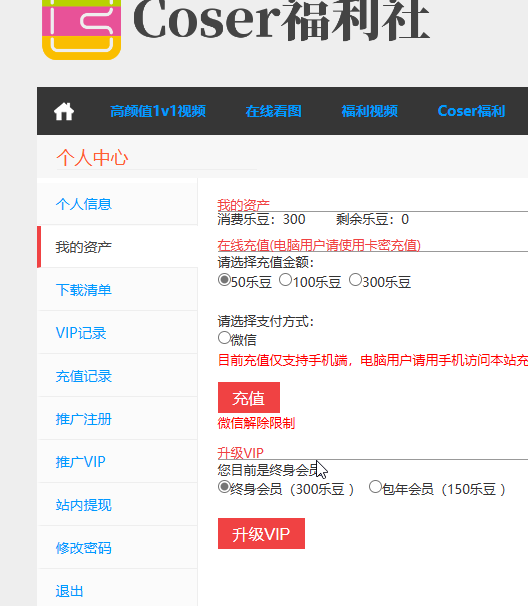Click the 剩余乐豆：0 text
Image resolution: width=528 pixels, height=606 pixels.
pos(372,220)
